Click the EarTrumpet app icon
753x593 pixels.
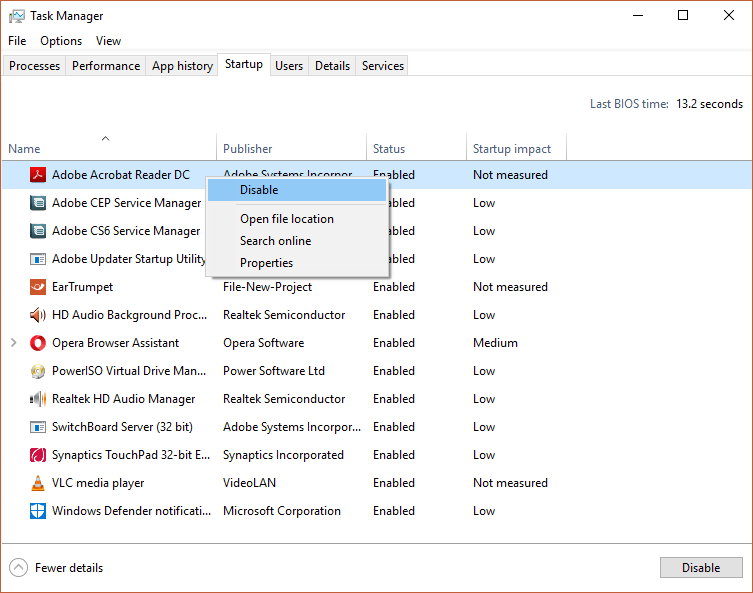click(38, 287)
